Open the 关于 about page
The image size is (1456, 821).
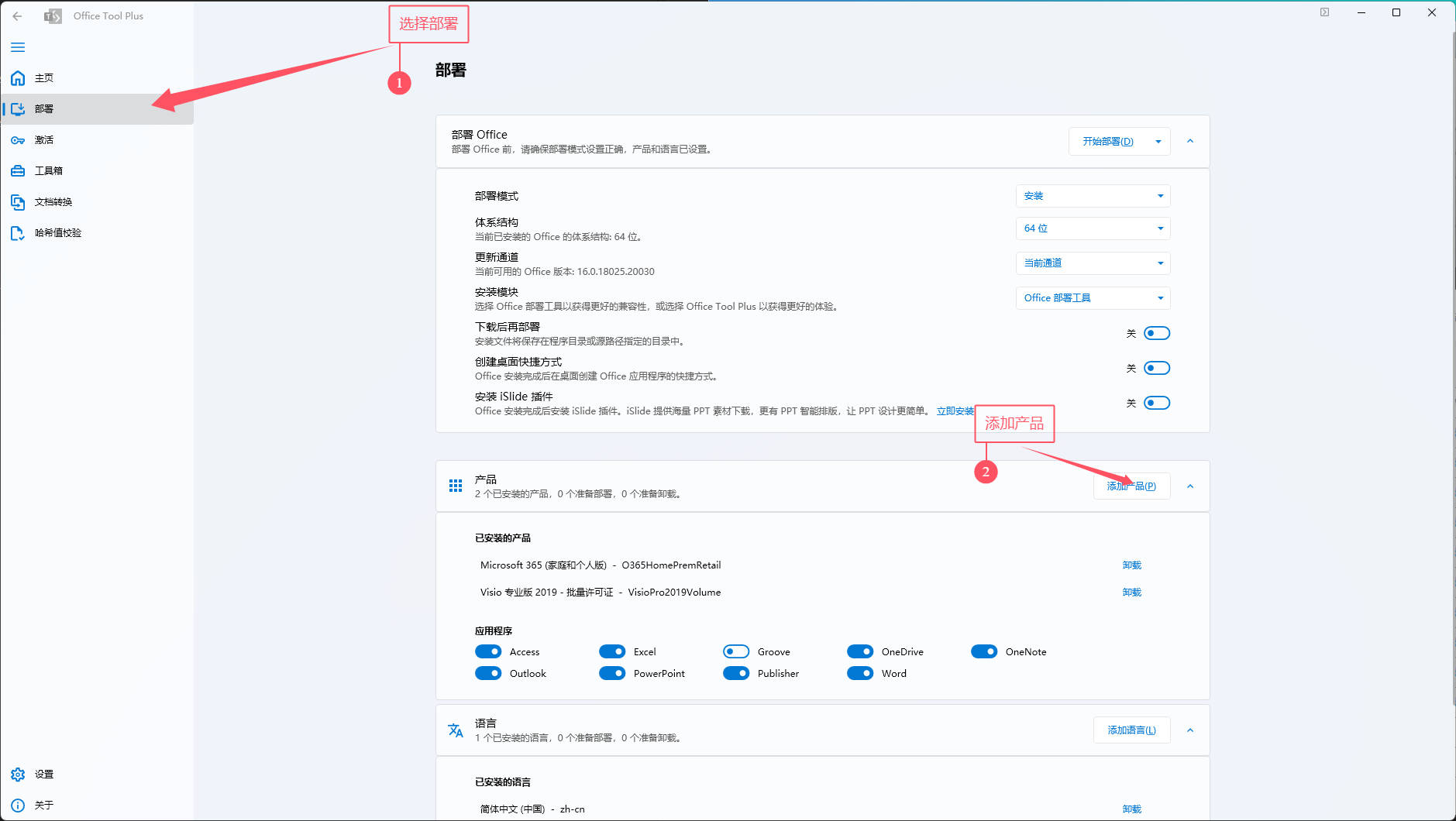click(x=97, y=806)
